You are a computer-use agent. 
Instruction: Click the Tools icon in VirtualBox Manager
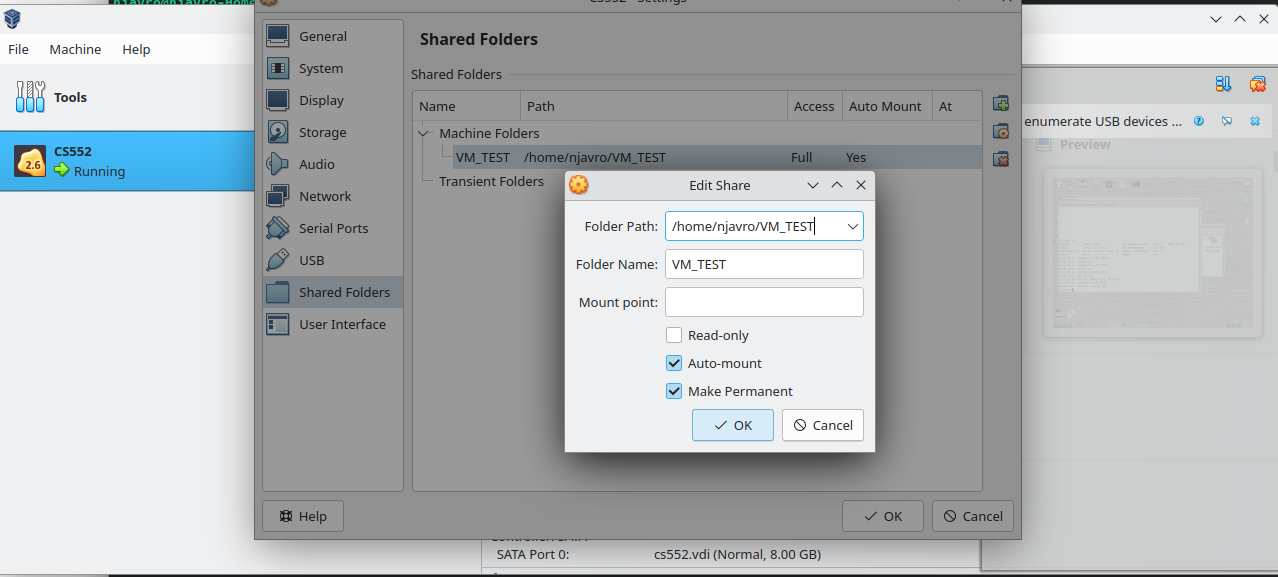[31, 97]
